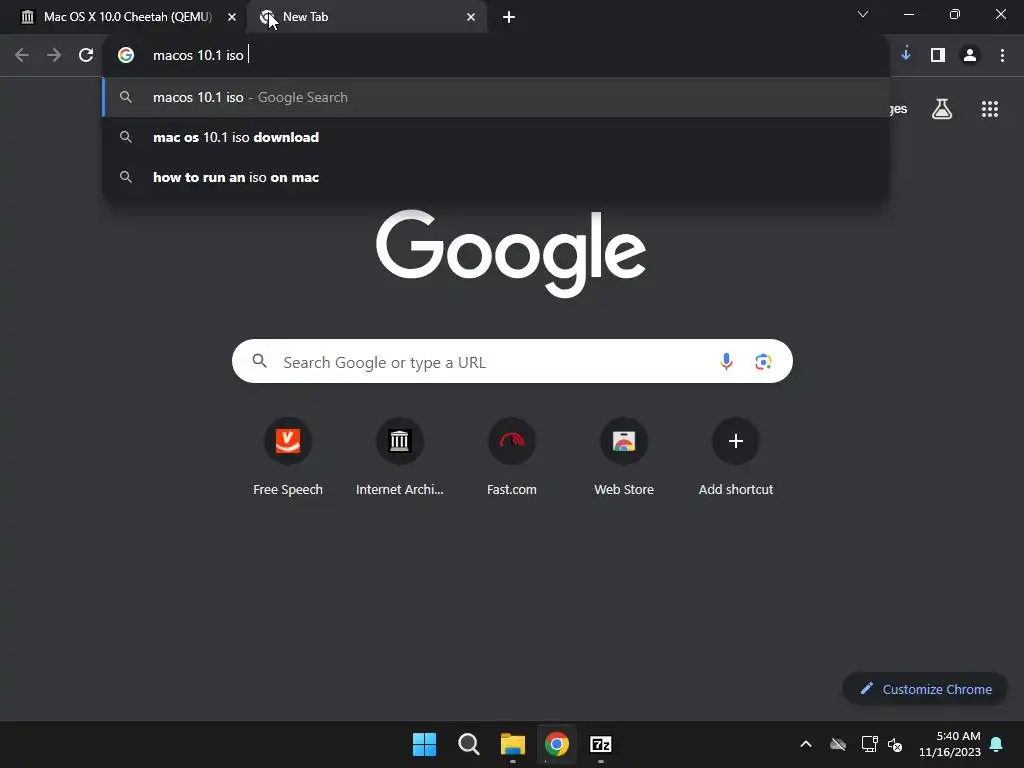Close the New Tab tab
Screen dimensions: 1024x768
[471, 17]
